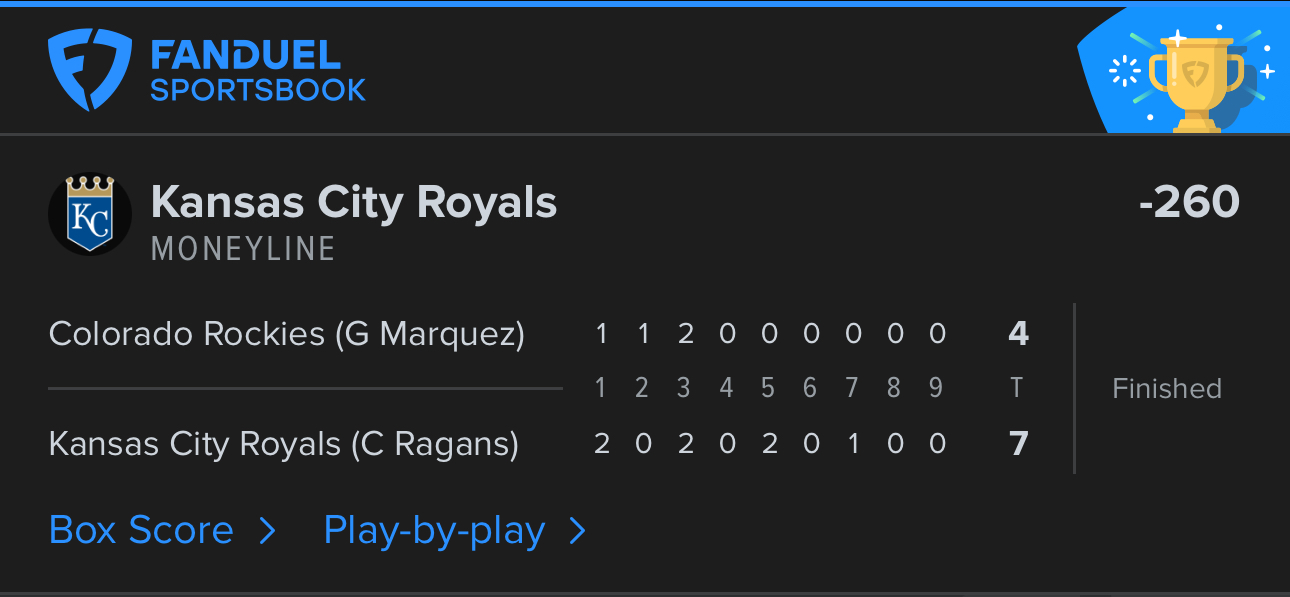Click the Kansas City Royals KC logo

90,215
